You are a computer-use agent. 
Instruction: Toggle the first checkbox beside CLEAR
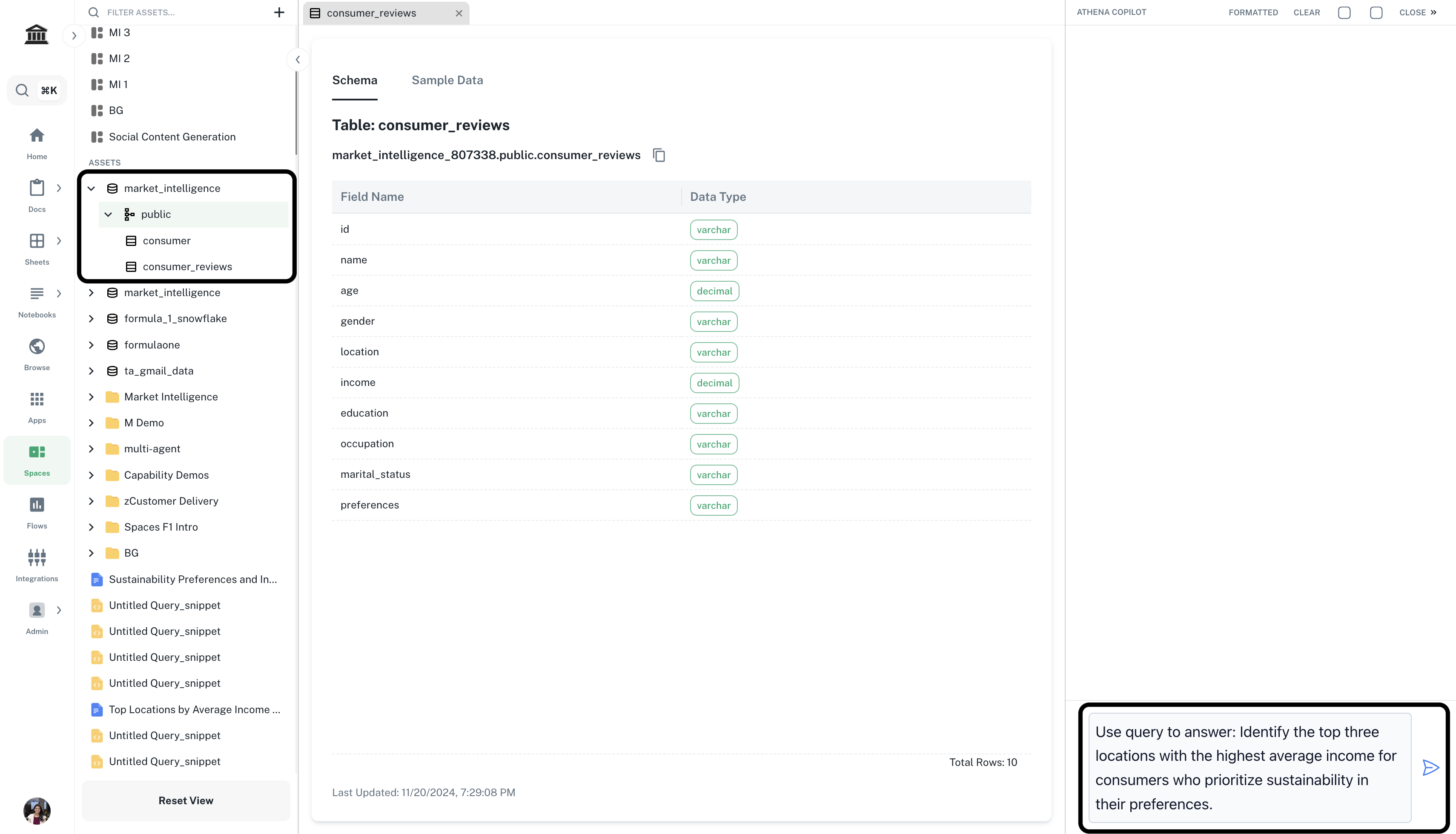(1344, 13)
